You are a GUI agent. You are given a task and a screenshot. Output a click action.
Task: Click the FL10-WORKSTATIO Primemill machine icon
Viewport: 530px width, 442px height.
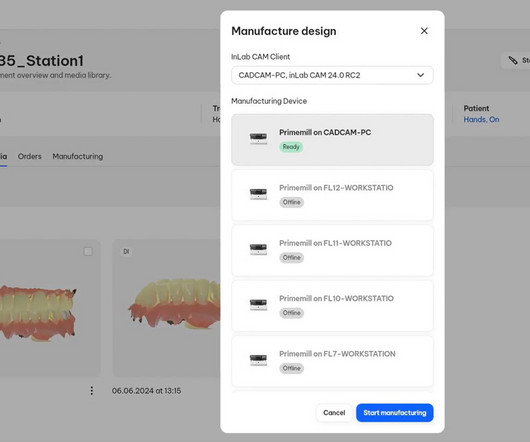coord(258,304)
